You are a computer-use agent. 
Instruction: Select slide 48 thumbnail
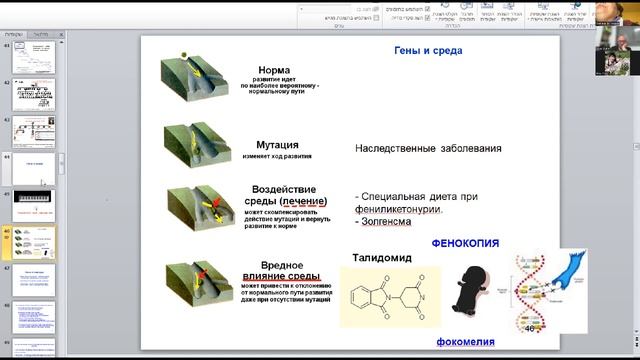(33, 318)
